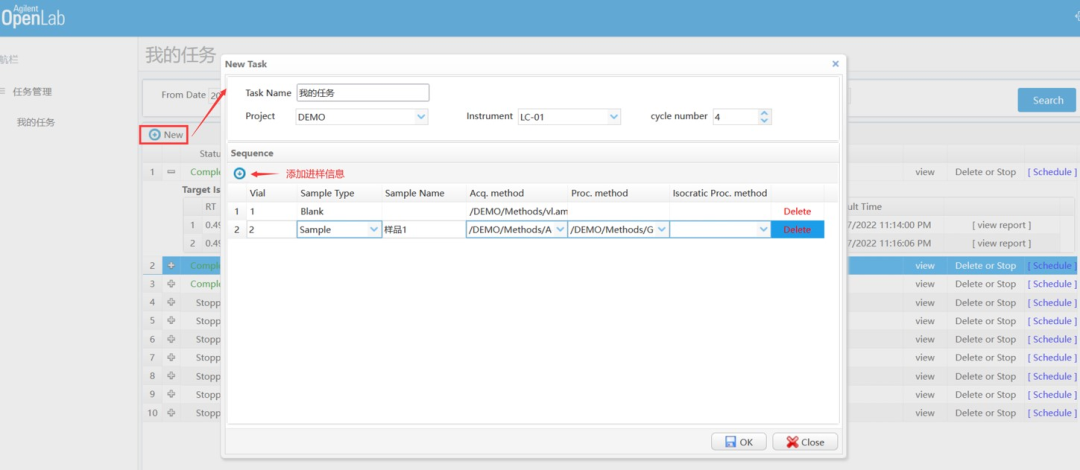Screen dimensions: 1080x470
Task: Open Proc. method dropdown in row 2
Action: tap(662, 229)
